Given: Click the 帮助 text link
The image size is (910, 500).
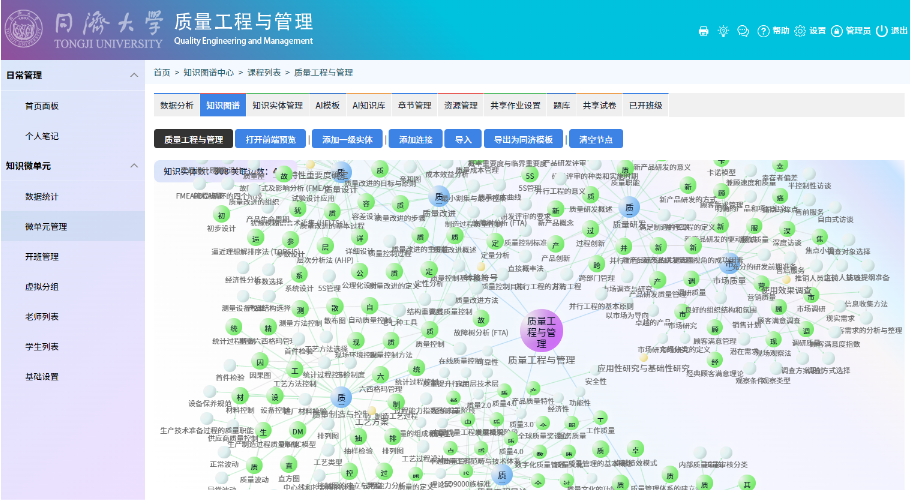Looking at the screenshot, I should pyautogui.click(x=781, y=31).
